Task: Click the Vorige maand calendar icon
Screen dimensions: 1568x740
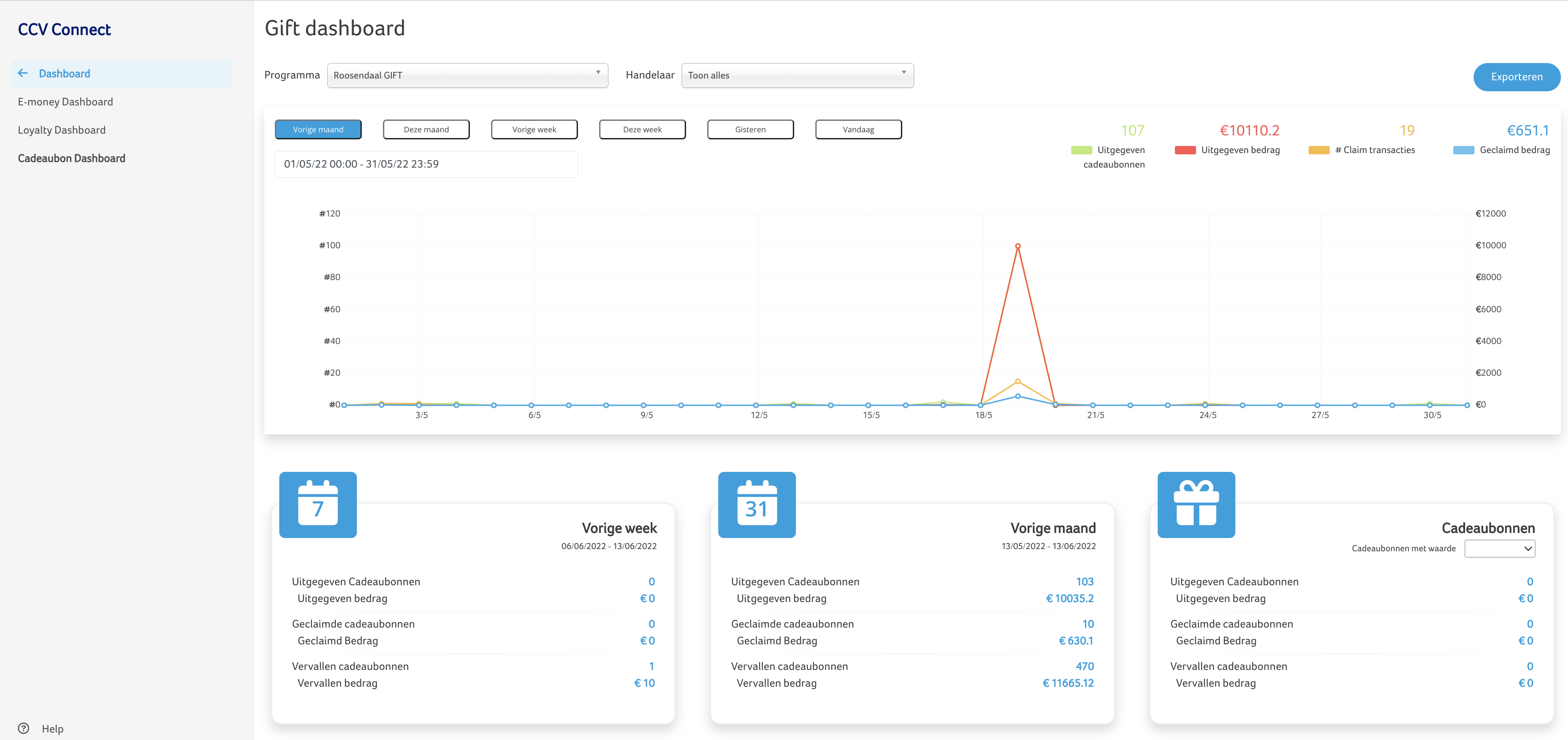Action: click(x=757, y=505)
